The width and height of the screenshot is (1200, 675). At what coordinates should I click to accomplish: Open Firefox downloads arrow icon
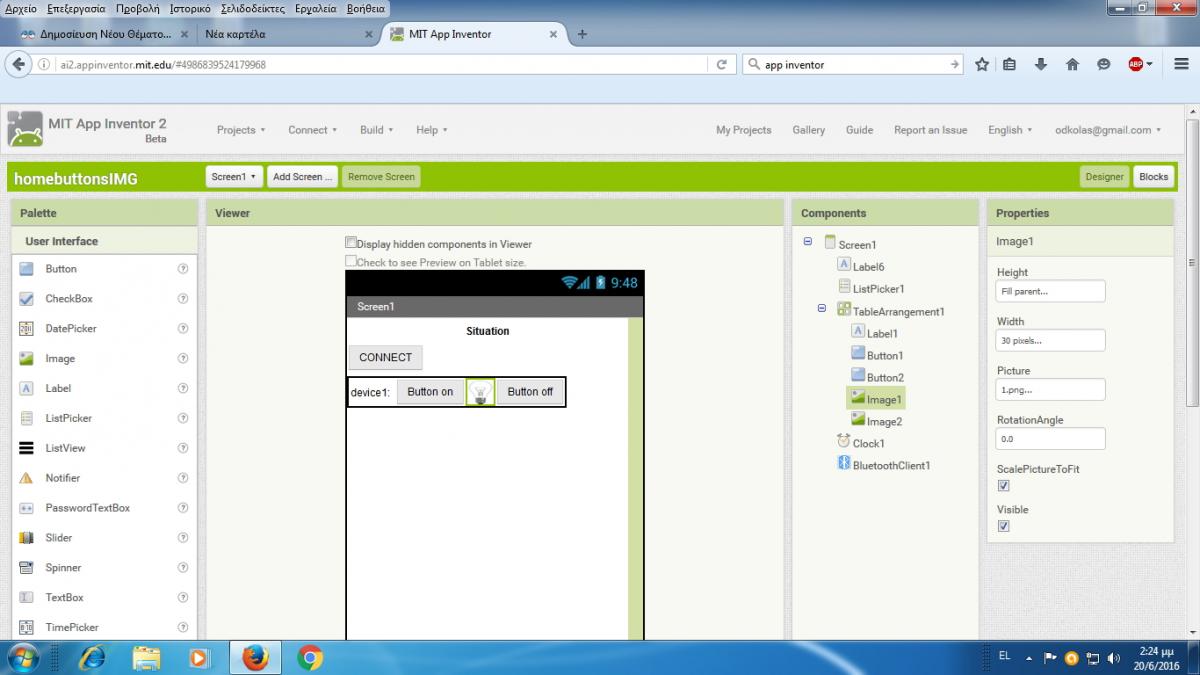pos(1041,64)
